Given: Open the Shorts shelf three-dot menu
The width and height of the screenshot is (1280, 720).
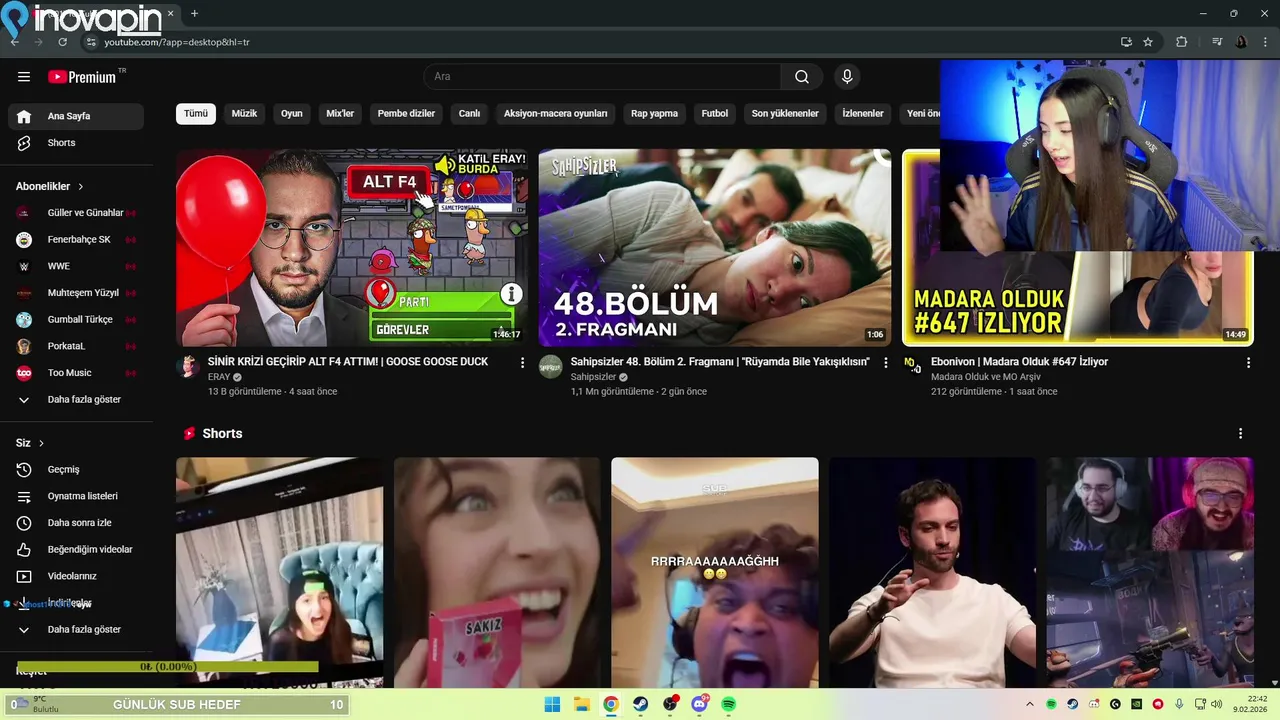Looking at the screenshot, I should [x=1240, y=434].
